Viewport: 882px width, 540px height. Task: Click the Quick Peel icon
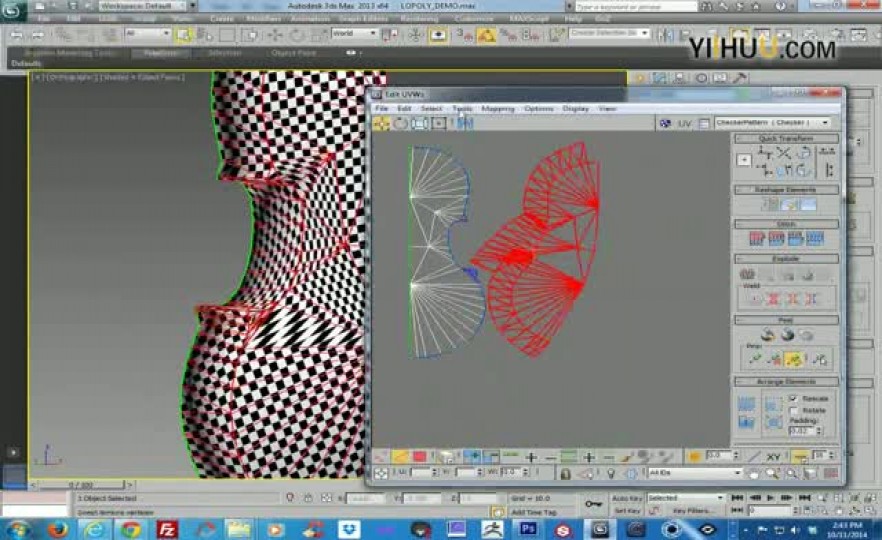(768, 335)
